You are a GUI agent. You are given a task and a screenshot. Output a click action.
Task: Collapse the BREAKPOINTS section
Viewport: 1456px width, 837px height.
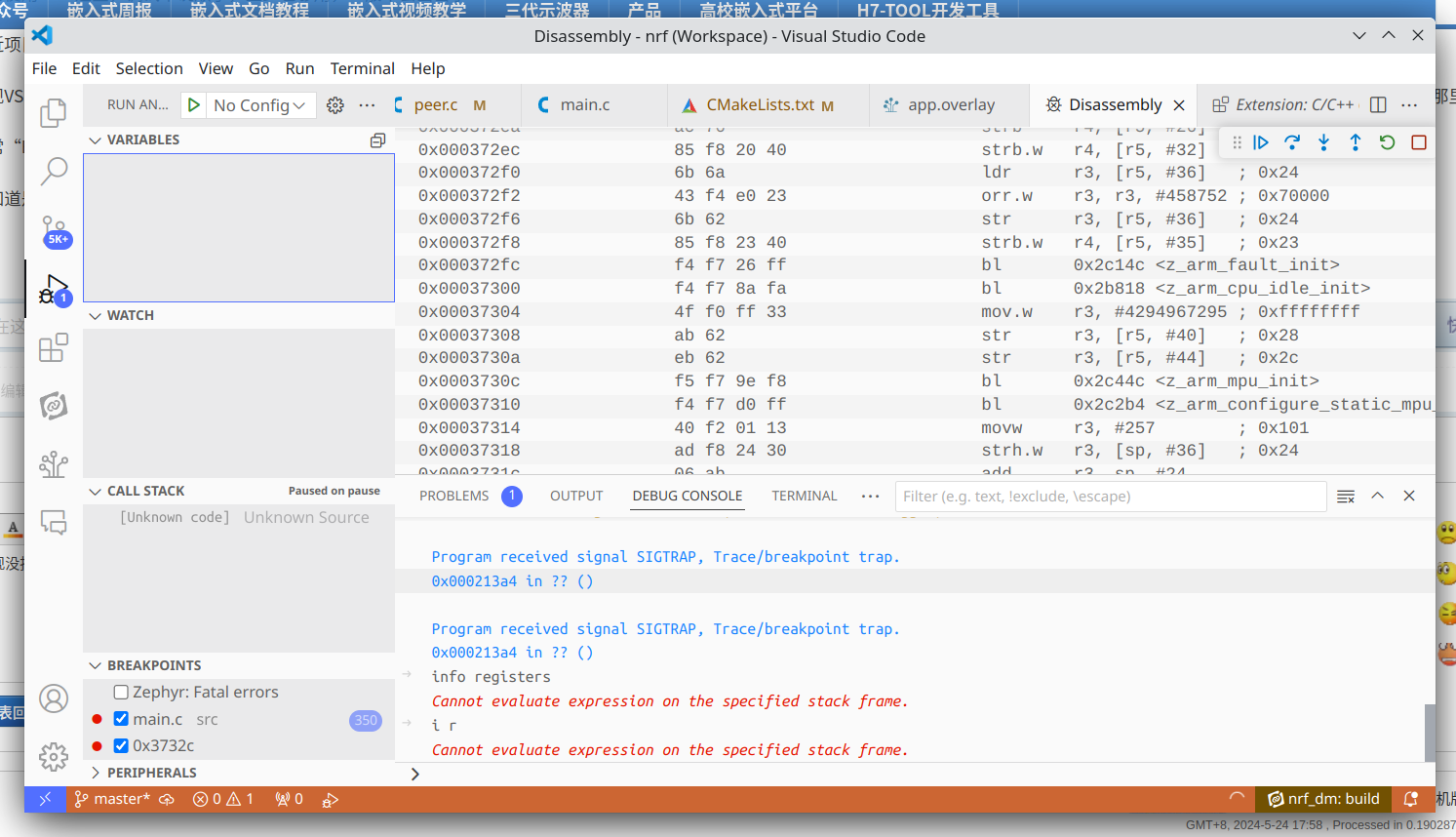point(144,665)
